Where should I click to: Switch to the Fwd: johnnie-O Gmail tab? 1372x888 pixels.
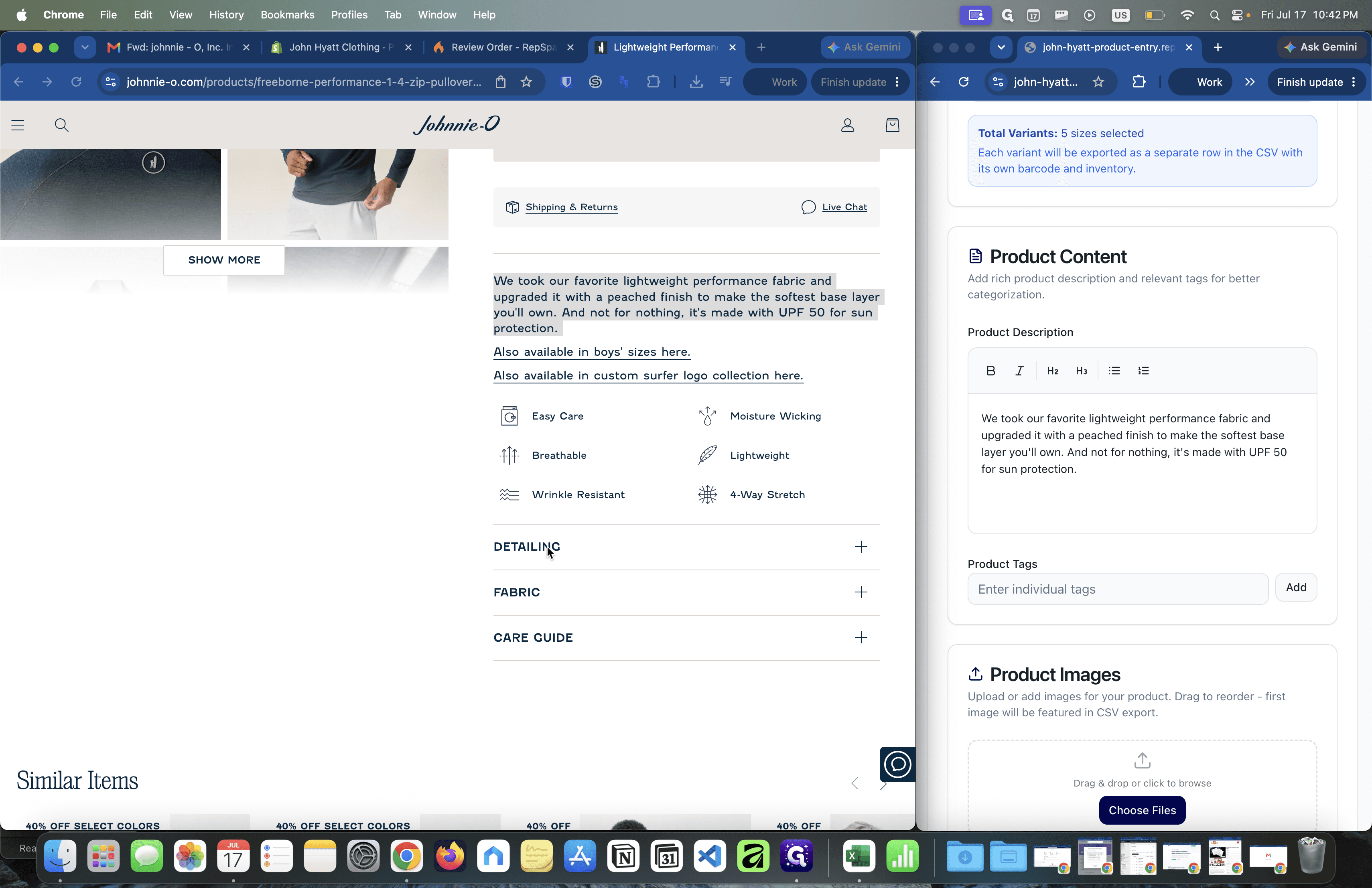pos(179,47)
